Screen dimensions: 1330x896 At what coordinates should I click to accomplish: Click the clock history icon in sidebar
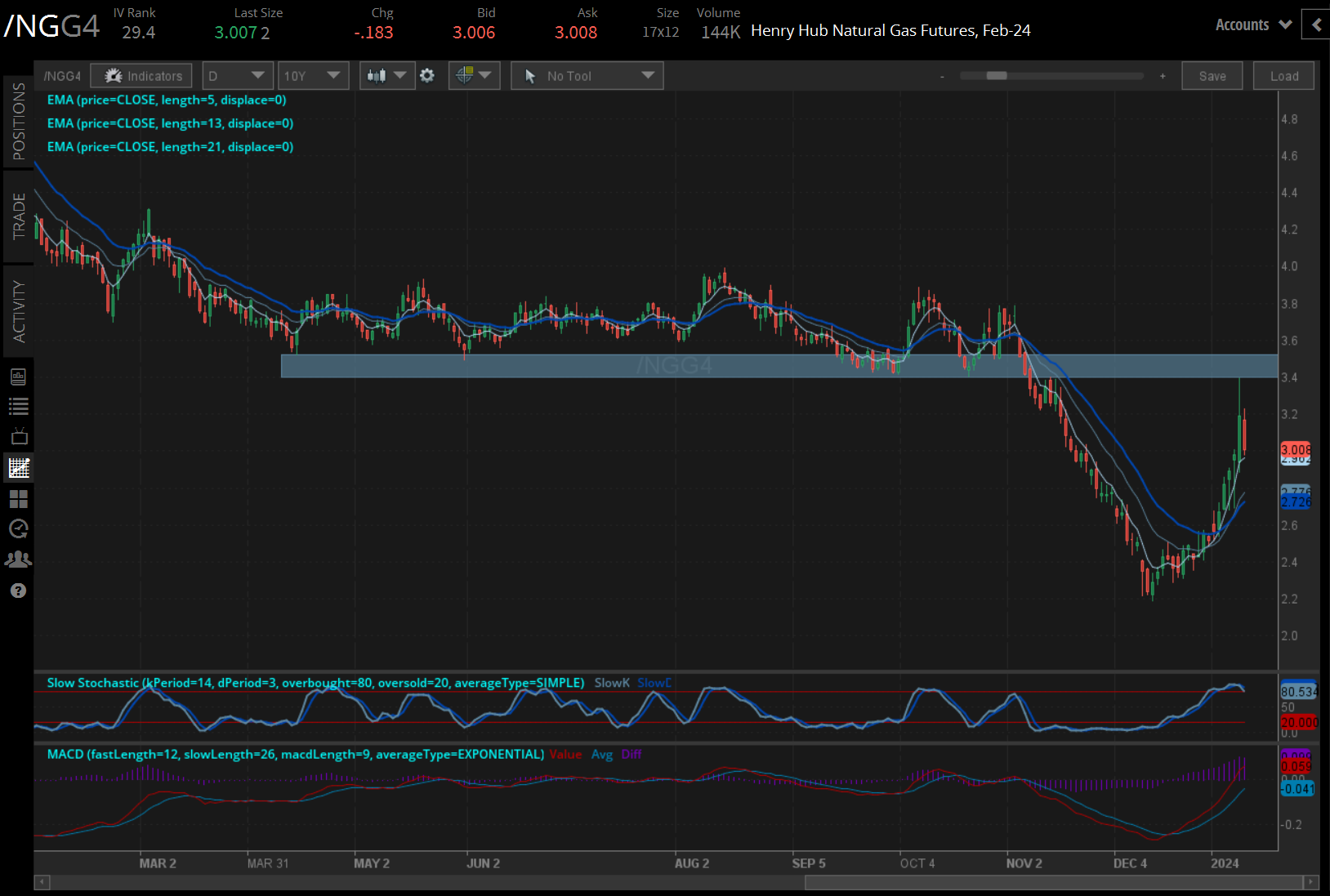click(x=19, y=528)
